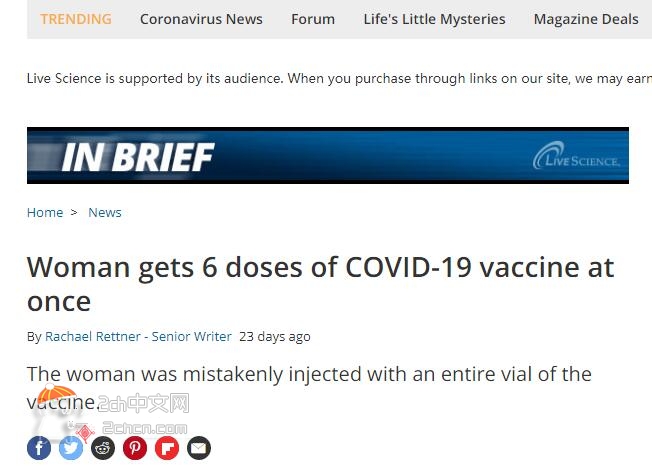Share article on Pinterest
This screenshot has width=652, height=474.
pyautogui.click(x=135, y=448)
